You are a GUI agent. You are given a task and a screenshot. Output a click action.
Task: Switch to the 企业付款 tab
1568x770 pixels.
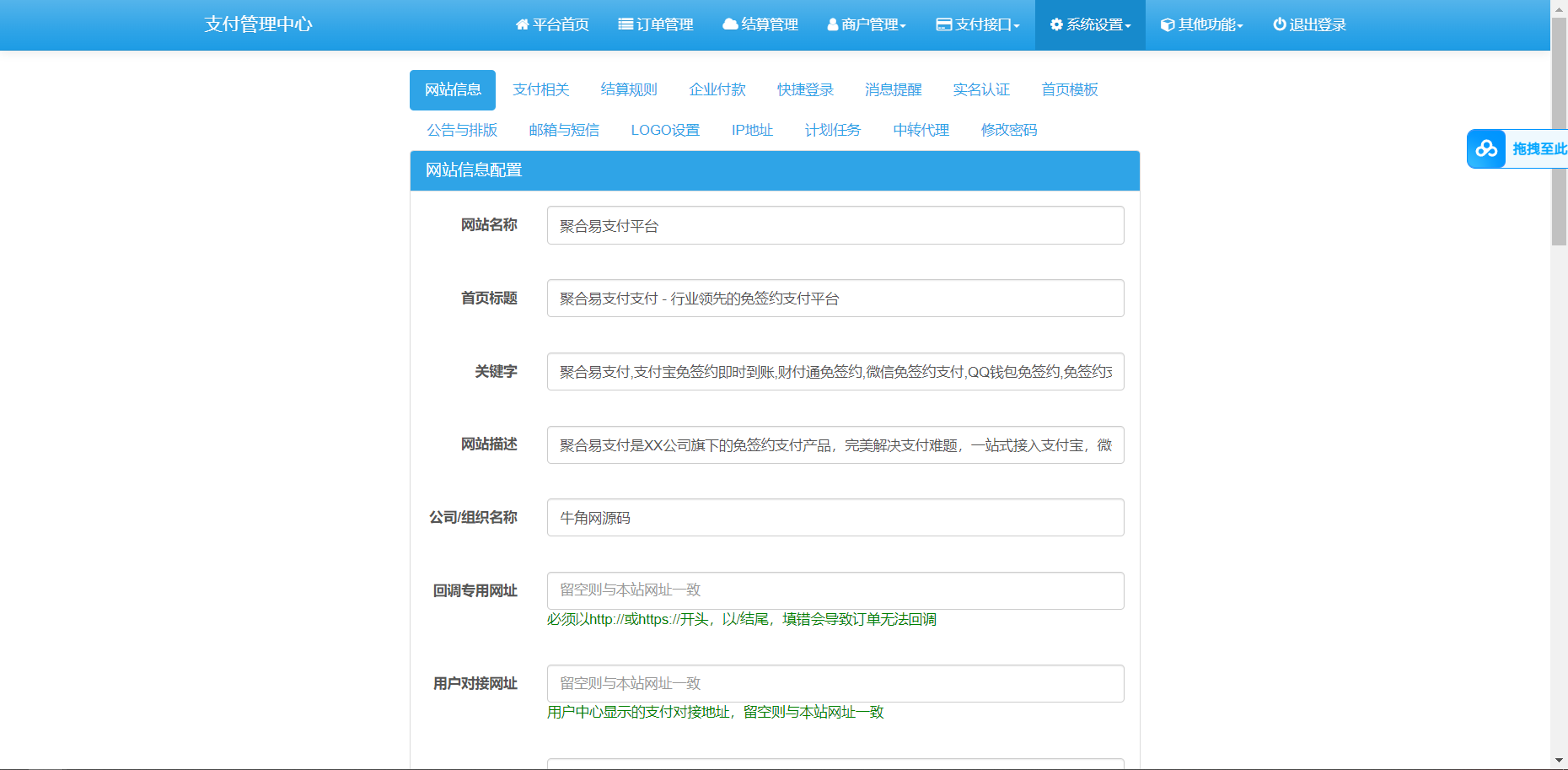pyautogui.click(x=717, y=89)
